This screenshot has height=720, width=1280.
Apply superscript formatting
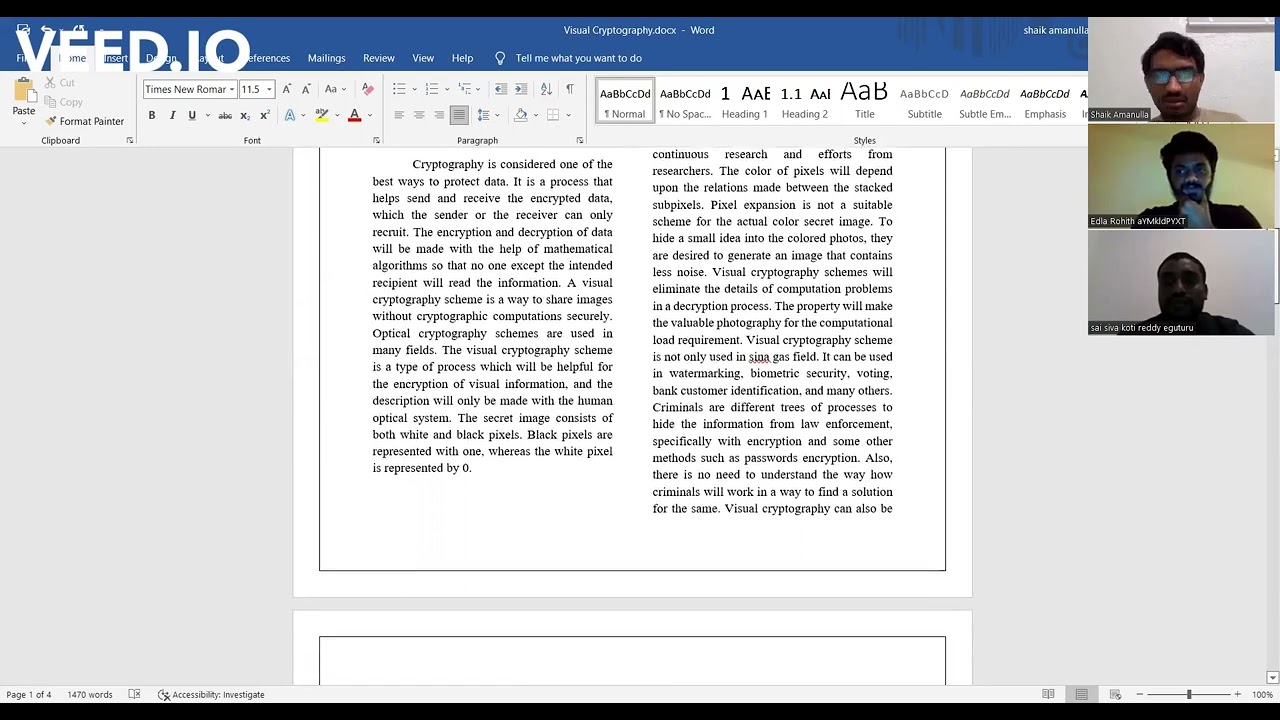(x=264, y=115)
